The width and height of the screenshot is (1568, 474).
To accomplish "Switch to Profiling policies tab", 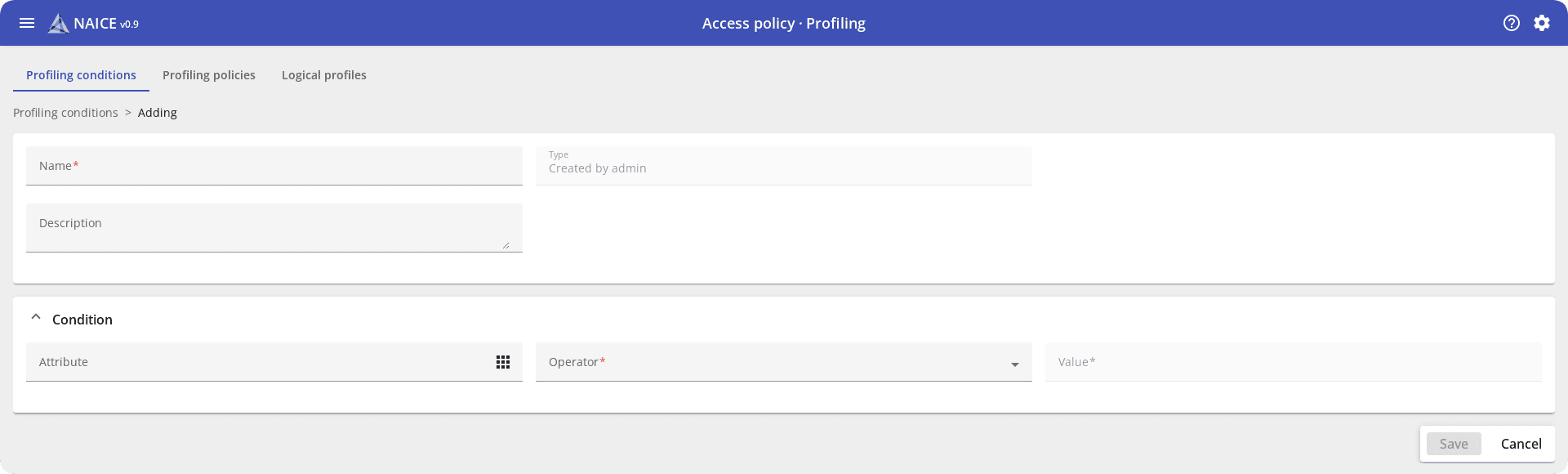I will coord(209,75).
